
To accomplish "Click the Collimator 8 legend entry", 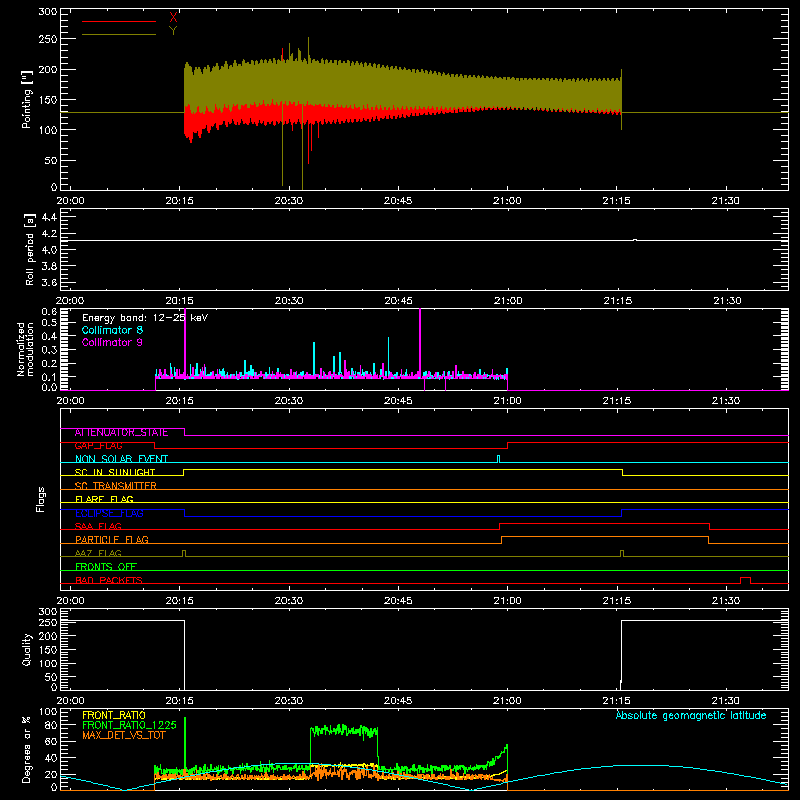I will click(112, 330).
